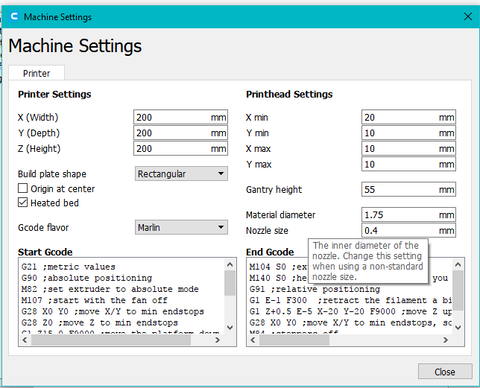Viewport: 480px width, 388px height.
Task: Click the Nozzle size input field
Action: 408,230
